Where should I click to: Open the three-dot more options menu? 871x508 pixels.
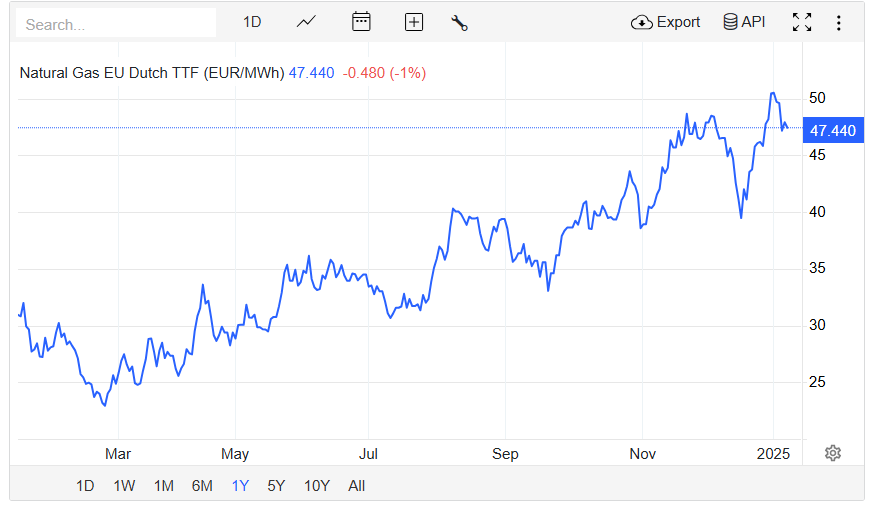pyautogui.click(x=838, y=22)
